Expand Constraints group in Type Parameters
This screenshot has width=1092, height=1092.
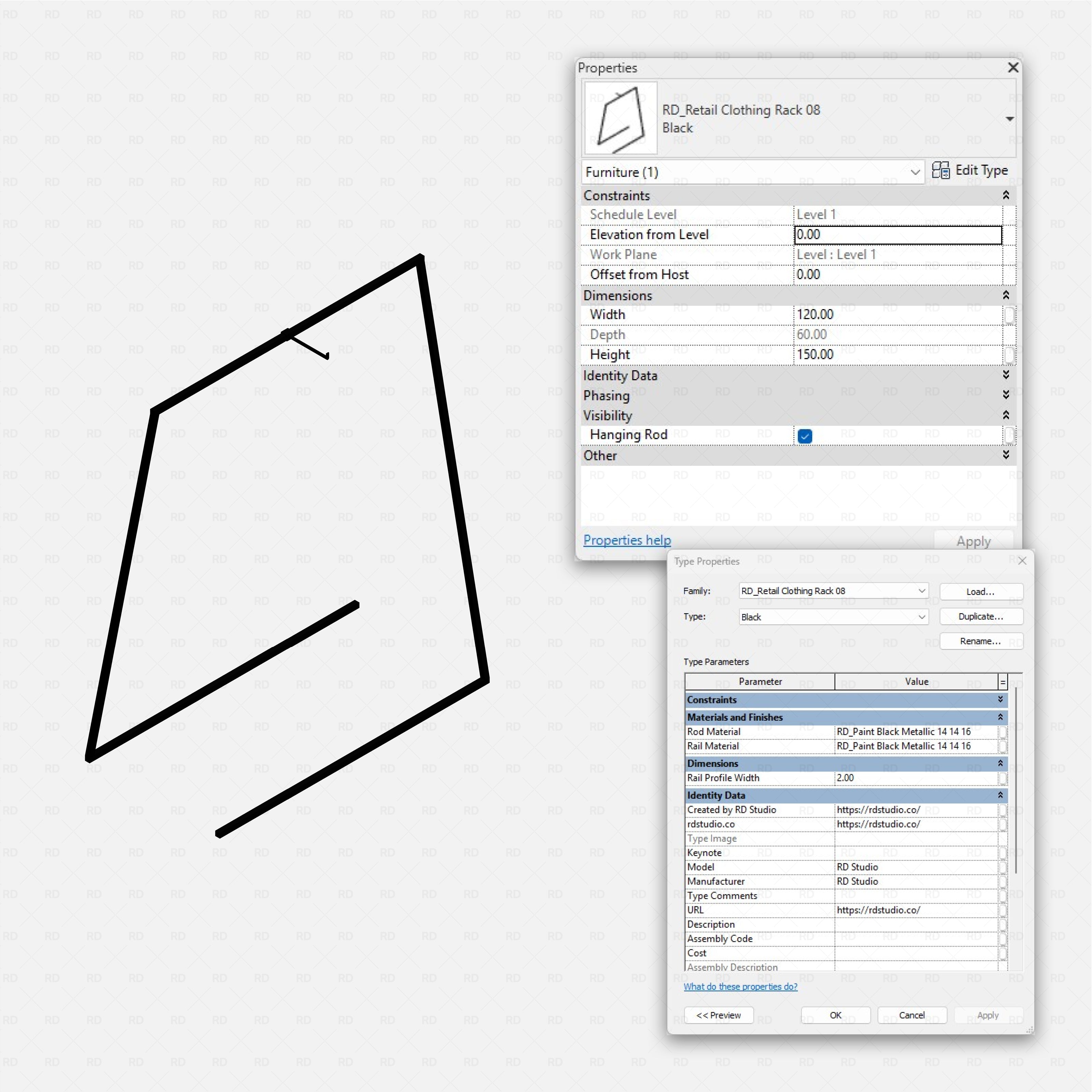coord(1001,700)
